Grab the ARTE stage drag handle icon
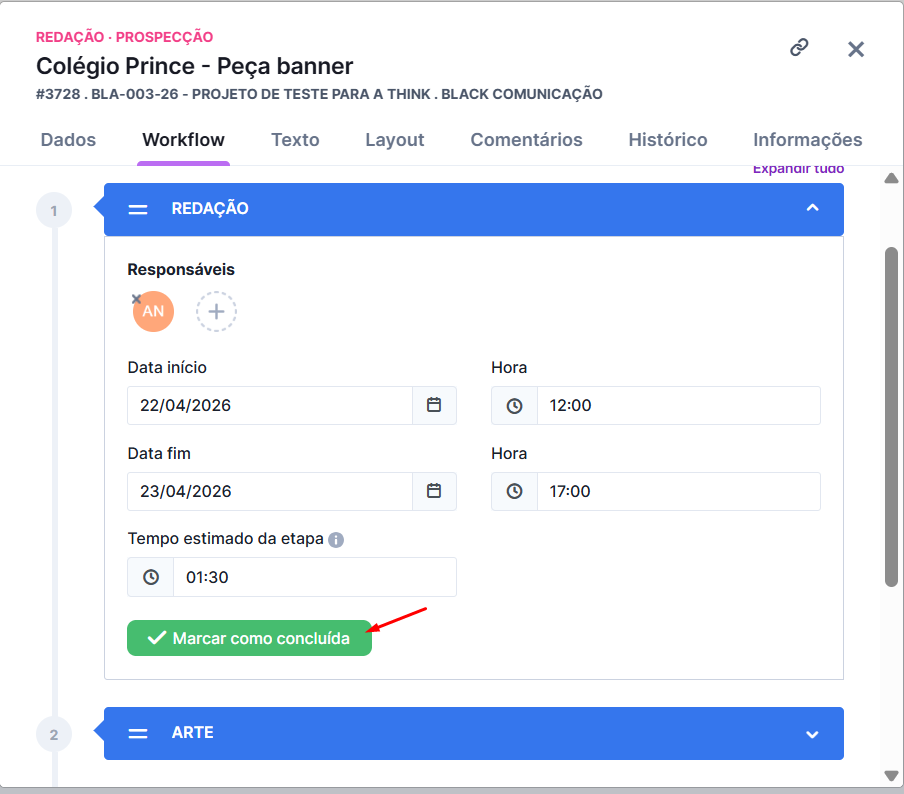 (138, 733)
